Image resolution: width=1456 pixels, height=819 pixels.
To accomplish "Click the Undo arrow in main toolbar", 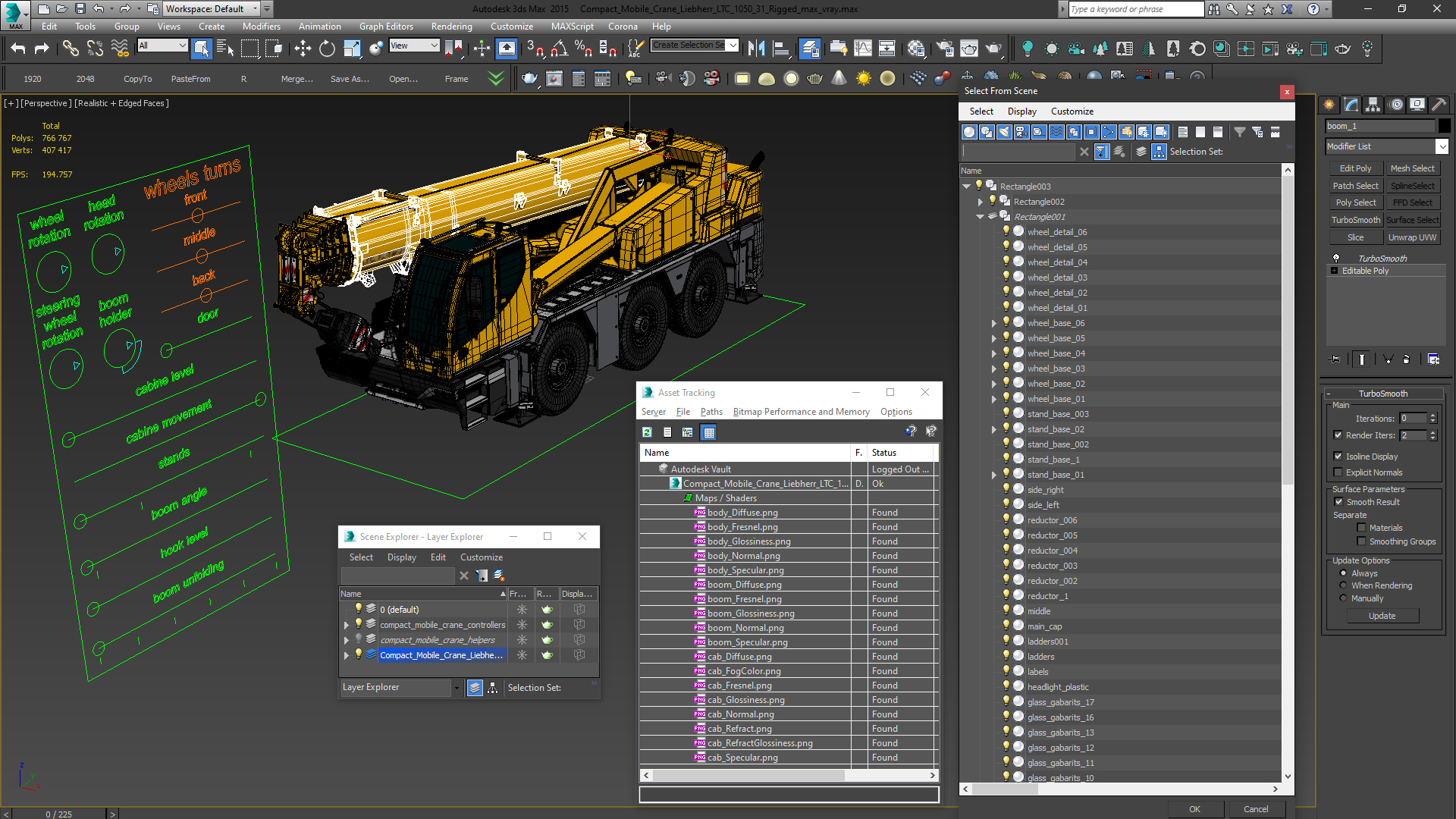I will (18, 49).
